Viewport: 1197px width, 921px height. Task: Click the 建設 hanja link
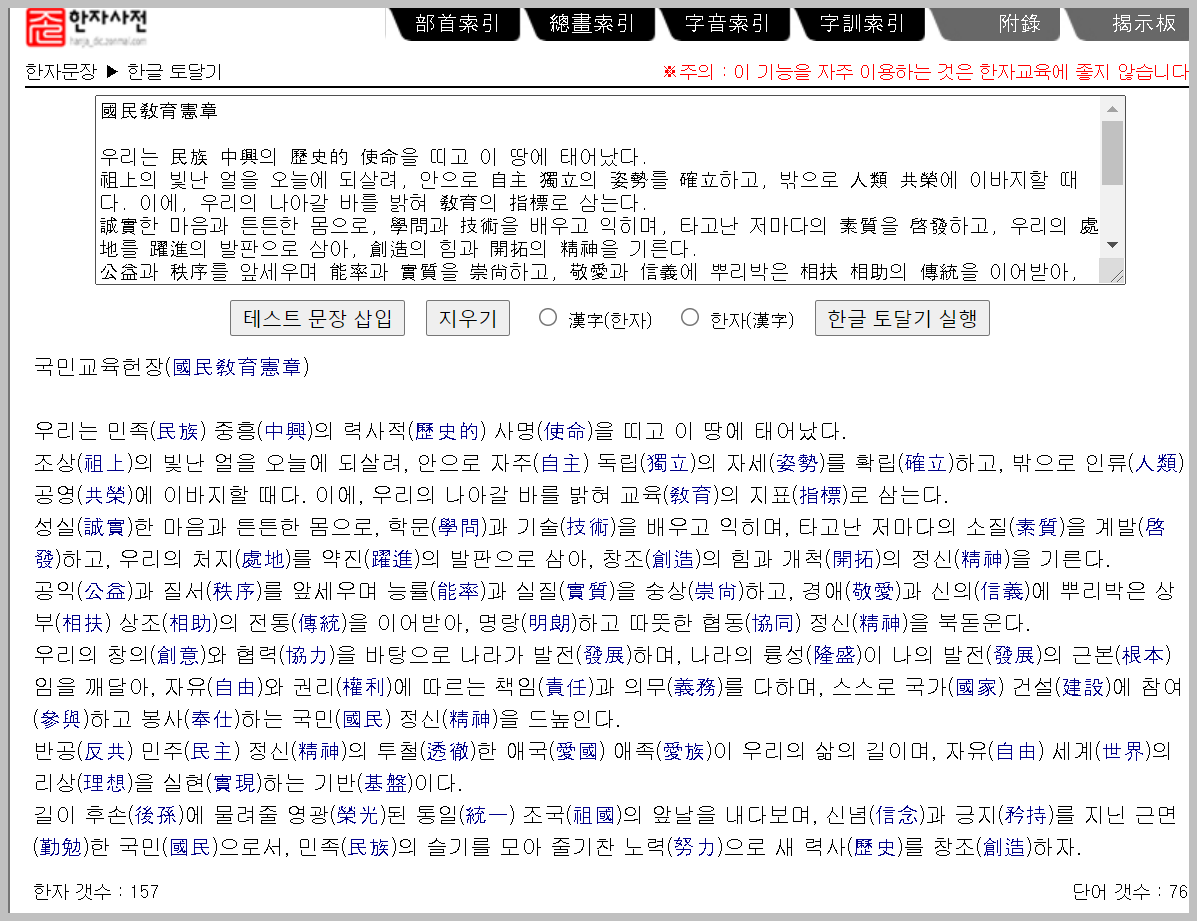tap(1083, 688)
